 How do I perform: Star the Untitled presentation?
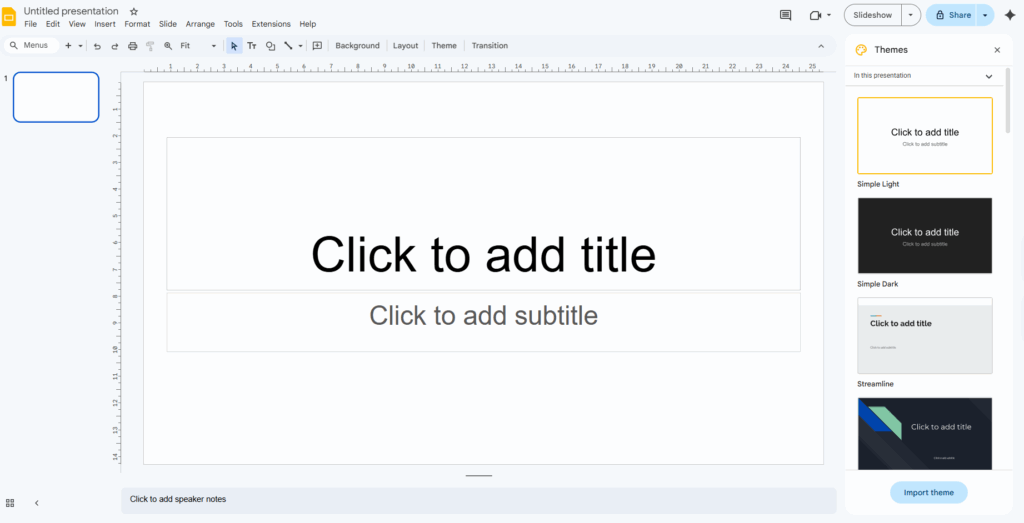(134, 11)
